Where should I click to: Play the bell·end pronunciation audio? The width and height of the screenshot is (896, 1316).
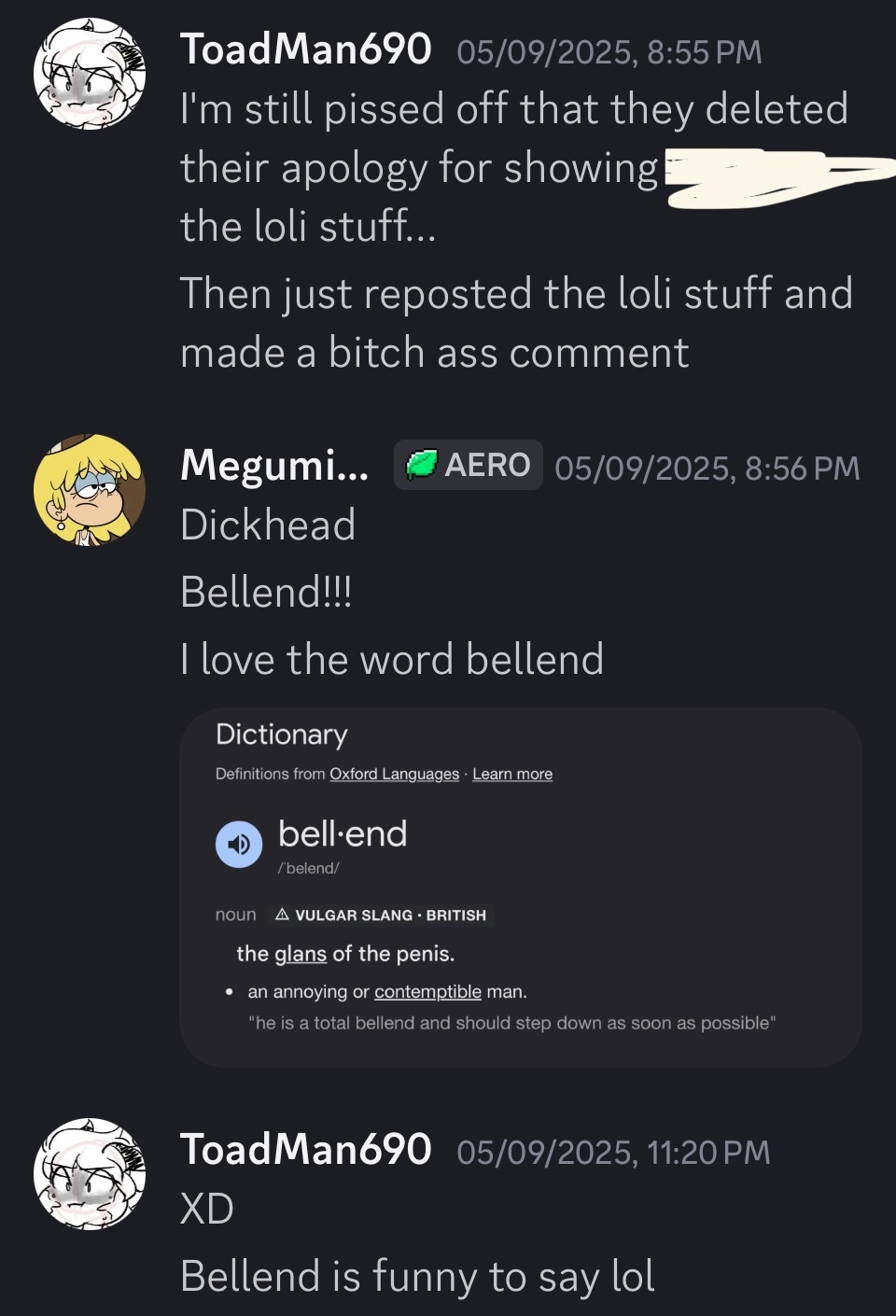click(x=239, y=845)
